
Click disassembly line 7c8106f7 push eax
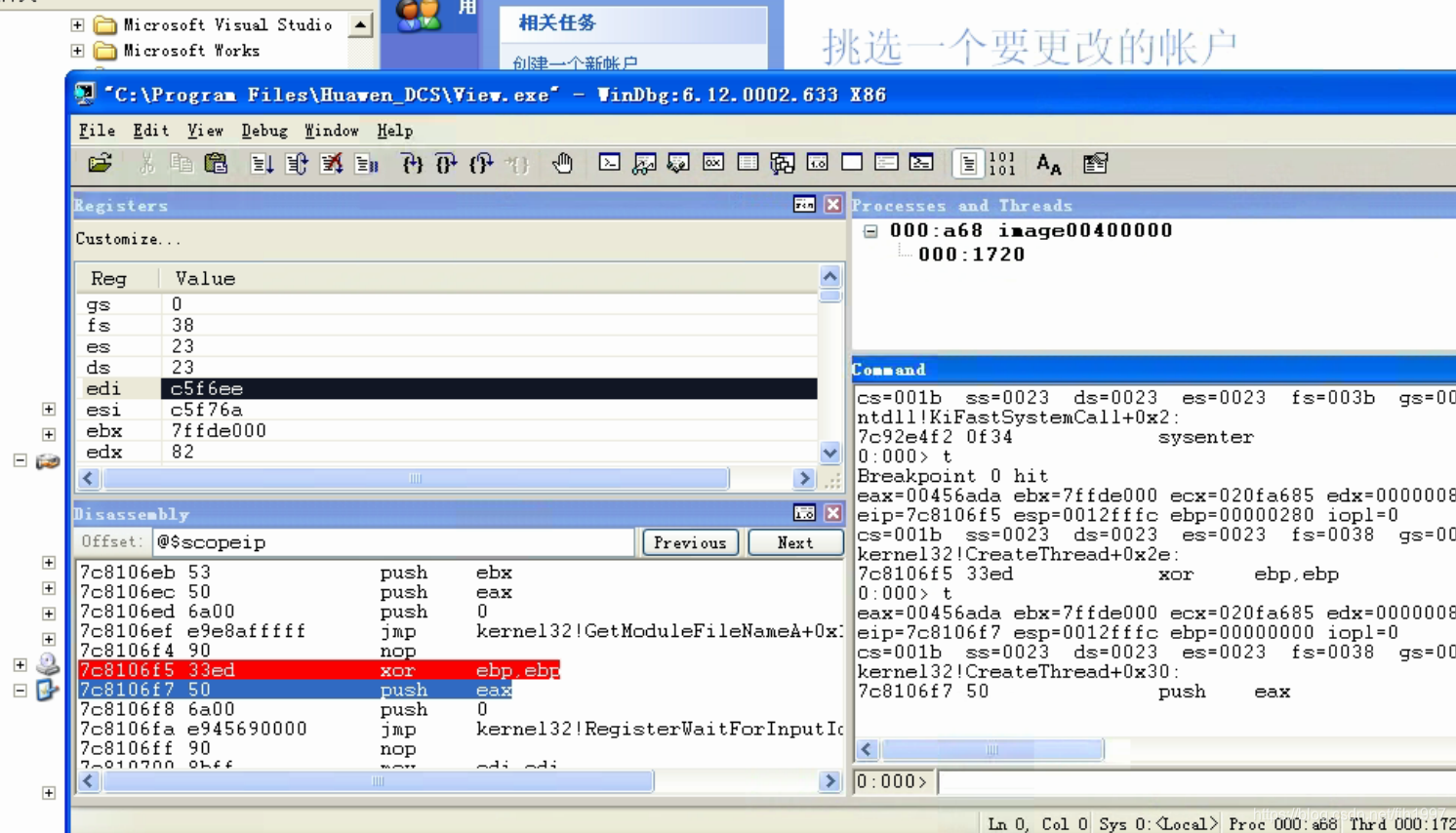point(296,690)
